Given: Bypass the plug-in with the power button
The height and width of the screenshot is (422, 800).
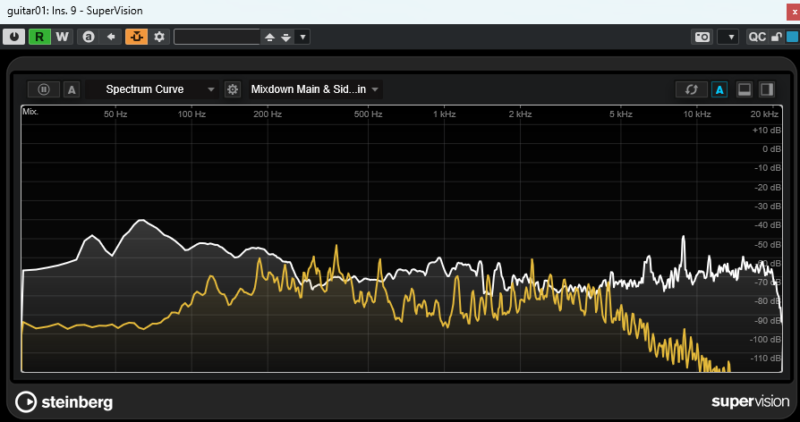Looking at the screenshot, I should click(14, 37).
